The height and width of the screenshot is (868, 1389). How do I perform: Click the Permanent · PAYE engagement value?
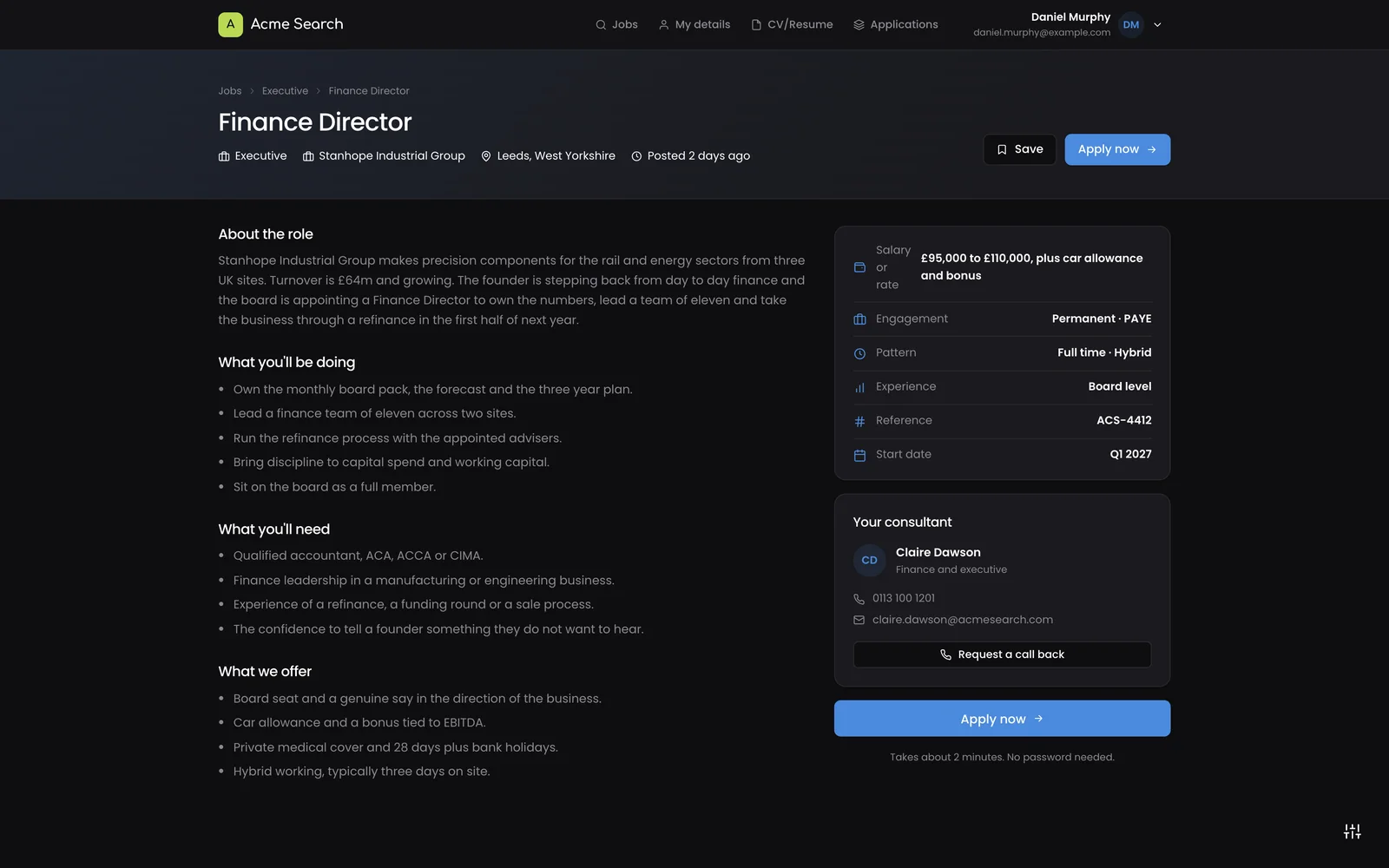click(x=1102, y=319)
